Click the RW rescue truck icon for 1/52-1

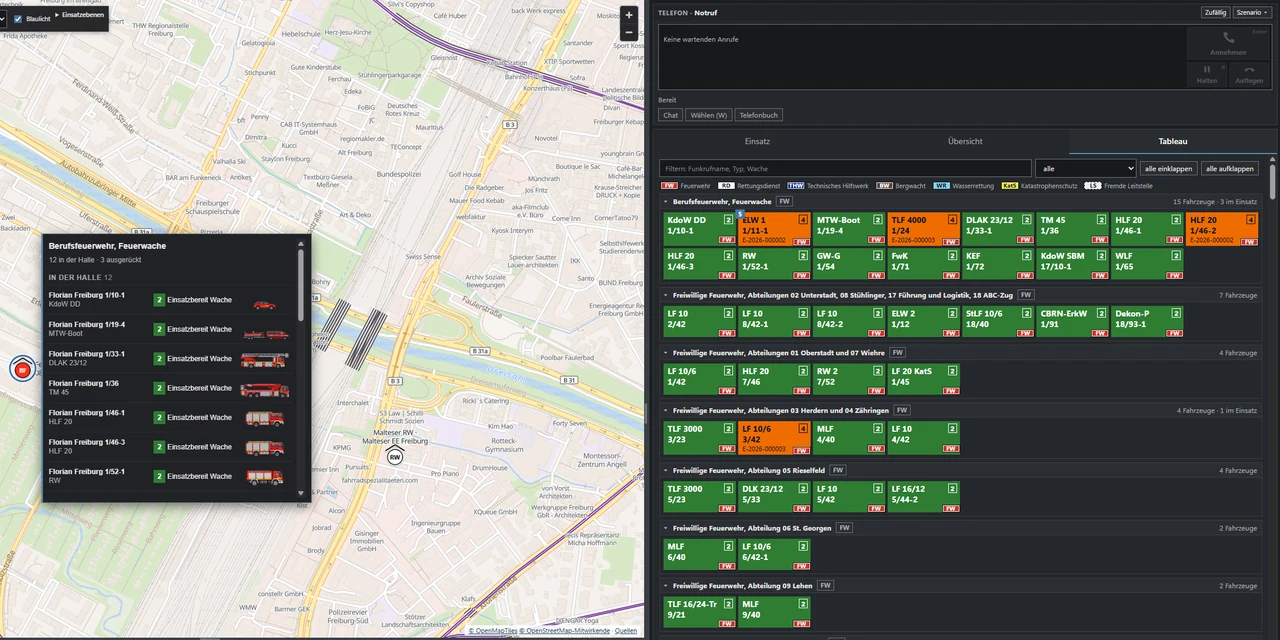click(x=265, y=477)
